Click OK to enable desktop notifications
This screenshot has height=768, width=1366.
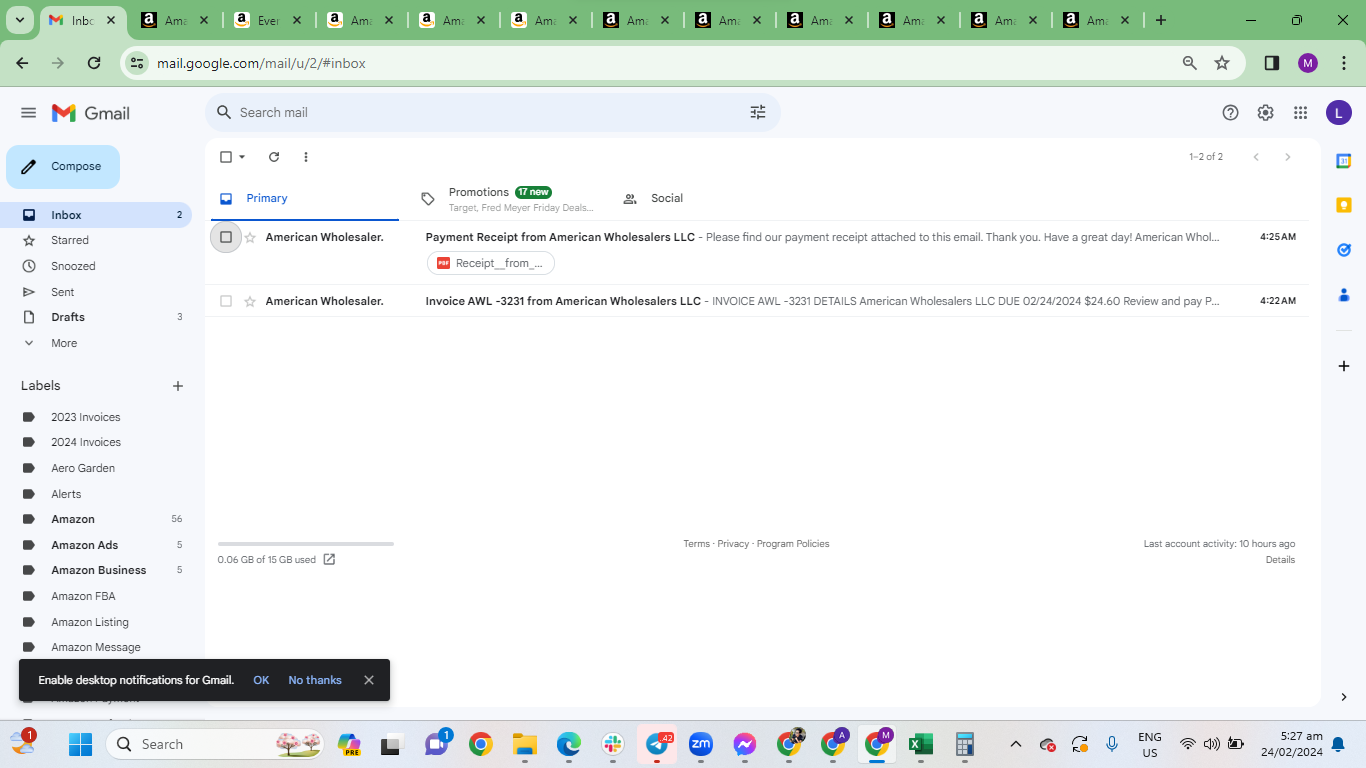click(x=261, y=680)
